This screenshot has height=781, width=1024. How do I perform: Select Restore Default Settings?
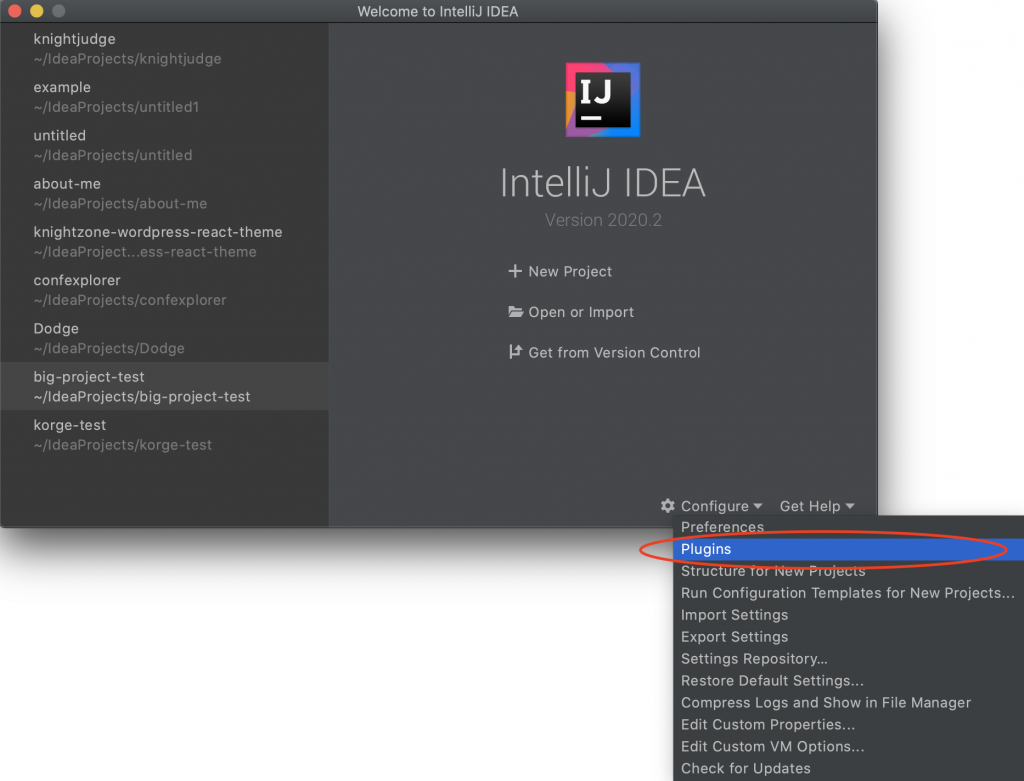point(848,680)
